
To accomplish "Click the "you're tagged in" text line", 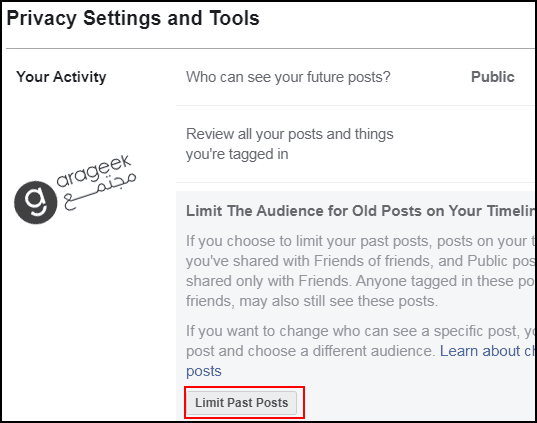I will tap(237, 154).
